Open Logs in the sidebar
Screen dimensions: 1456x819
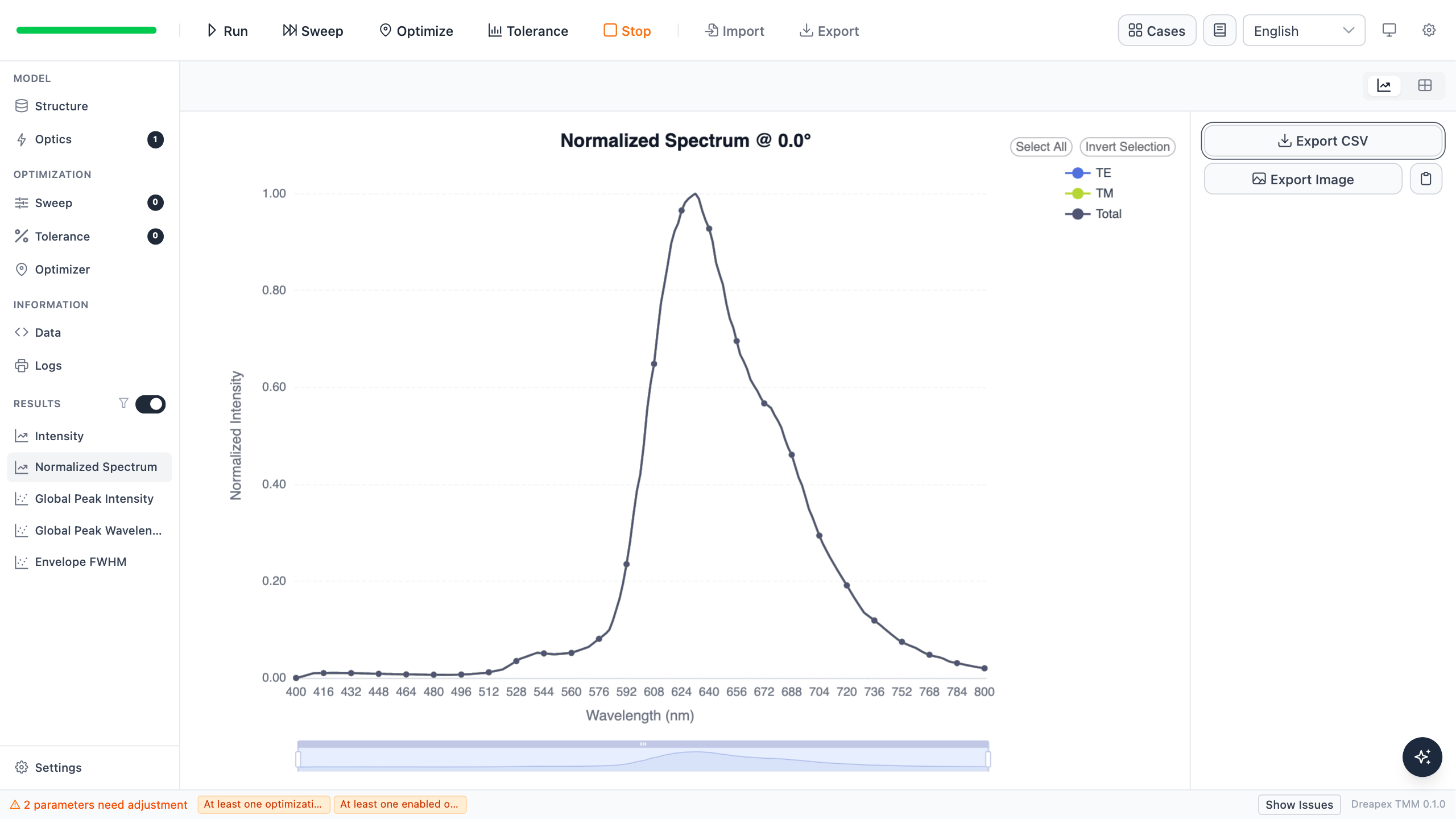(89, 366)
